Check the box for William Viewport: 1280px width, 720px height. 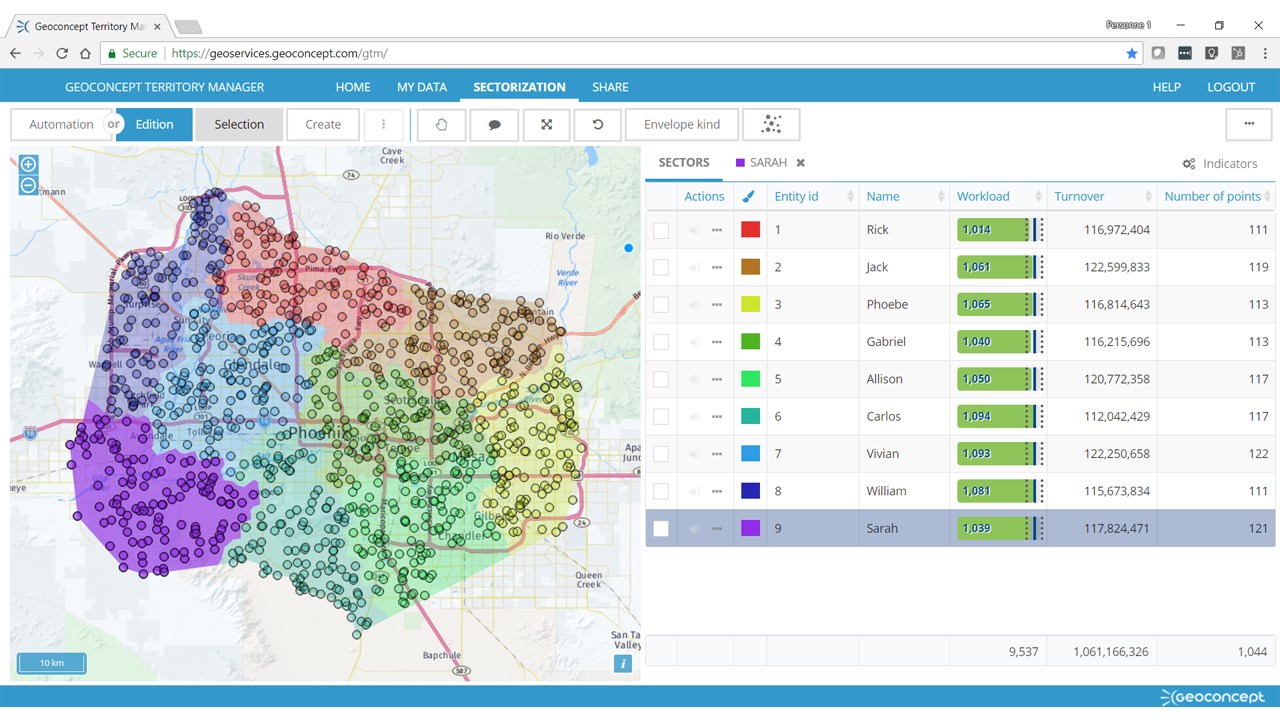click(x=661, y=491)
